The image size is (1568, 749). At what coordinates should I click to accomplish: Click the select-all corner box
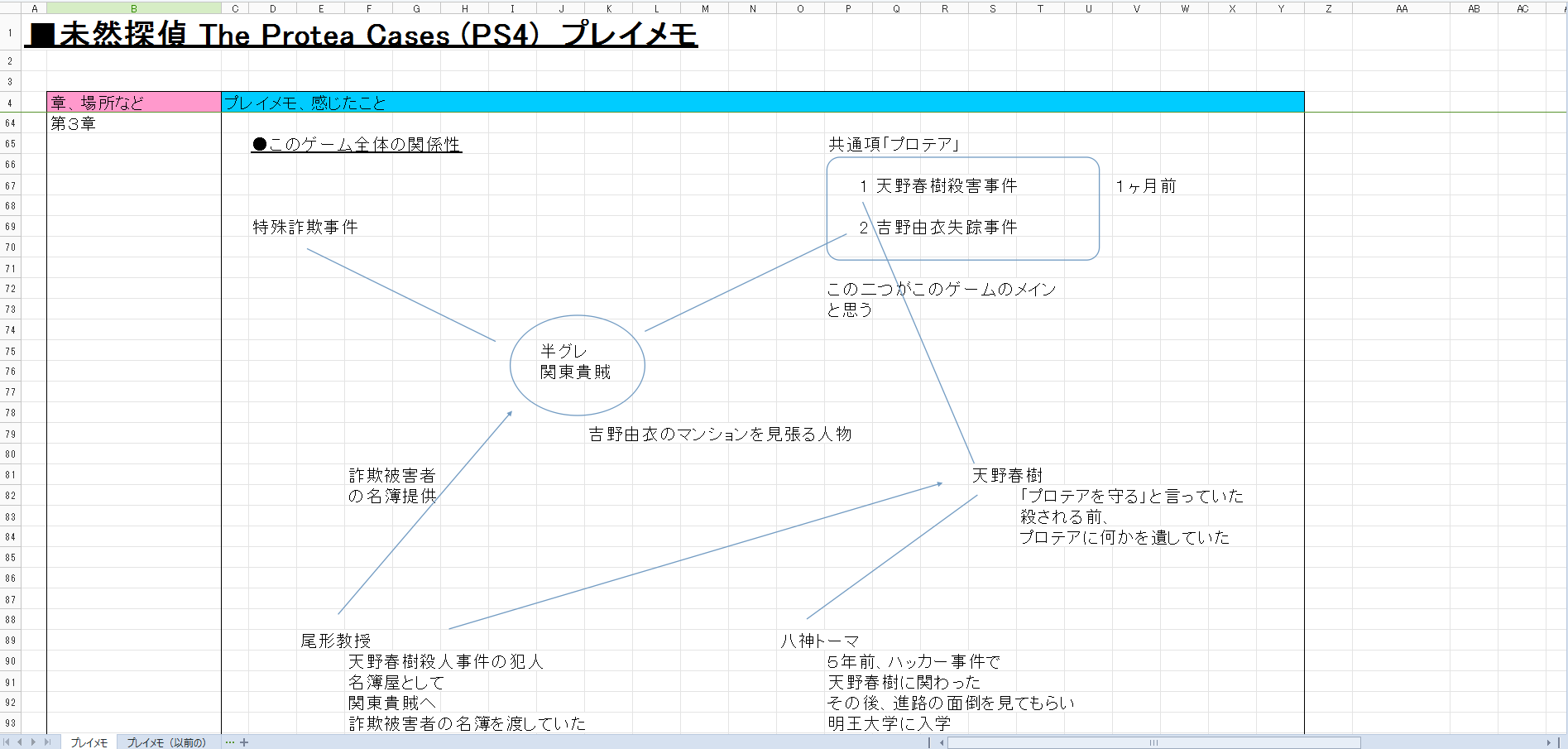point(10,8)
